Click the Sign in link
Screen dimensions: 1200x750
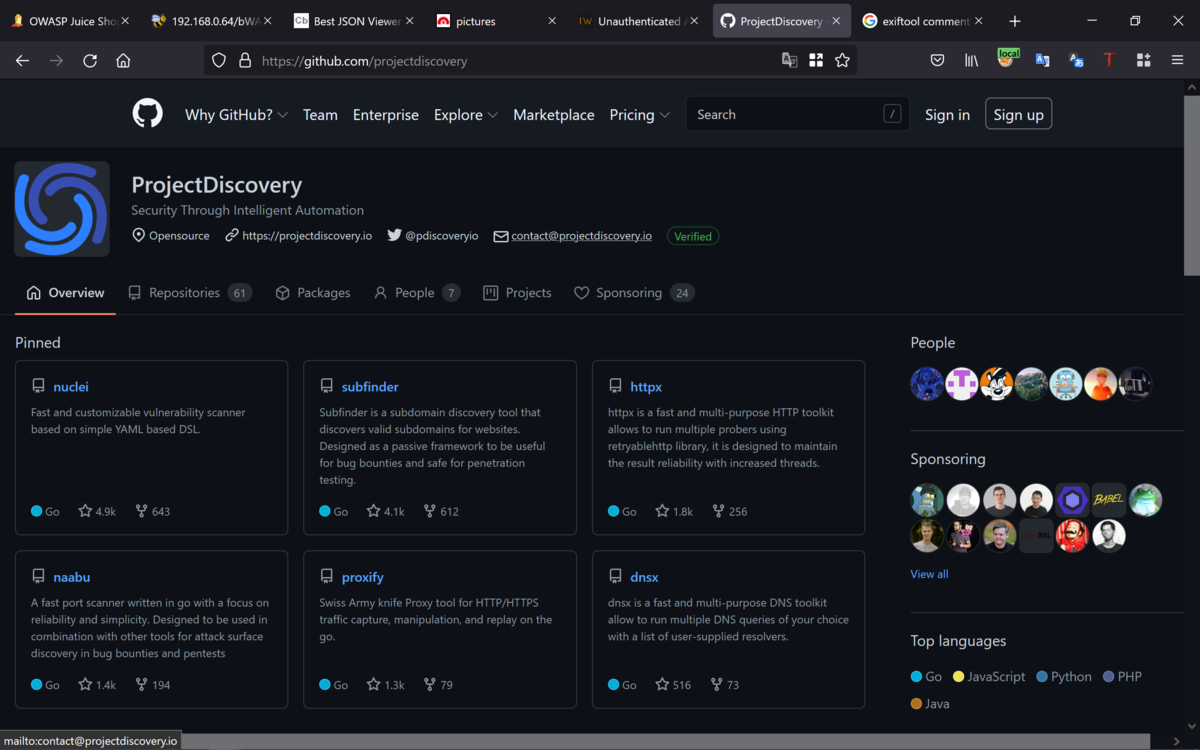(x=947, y=115)
